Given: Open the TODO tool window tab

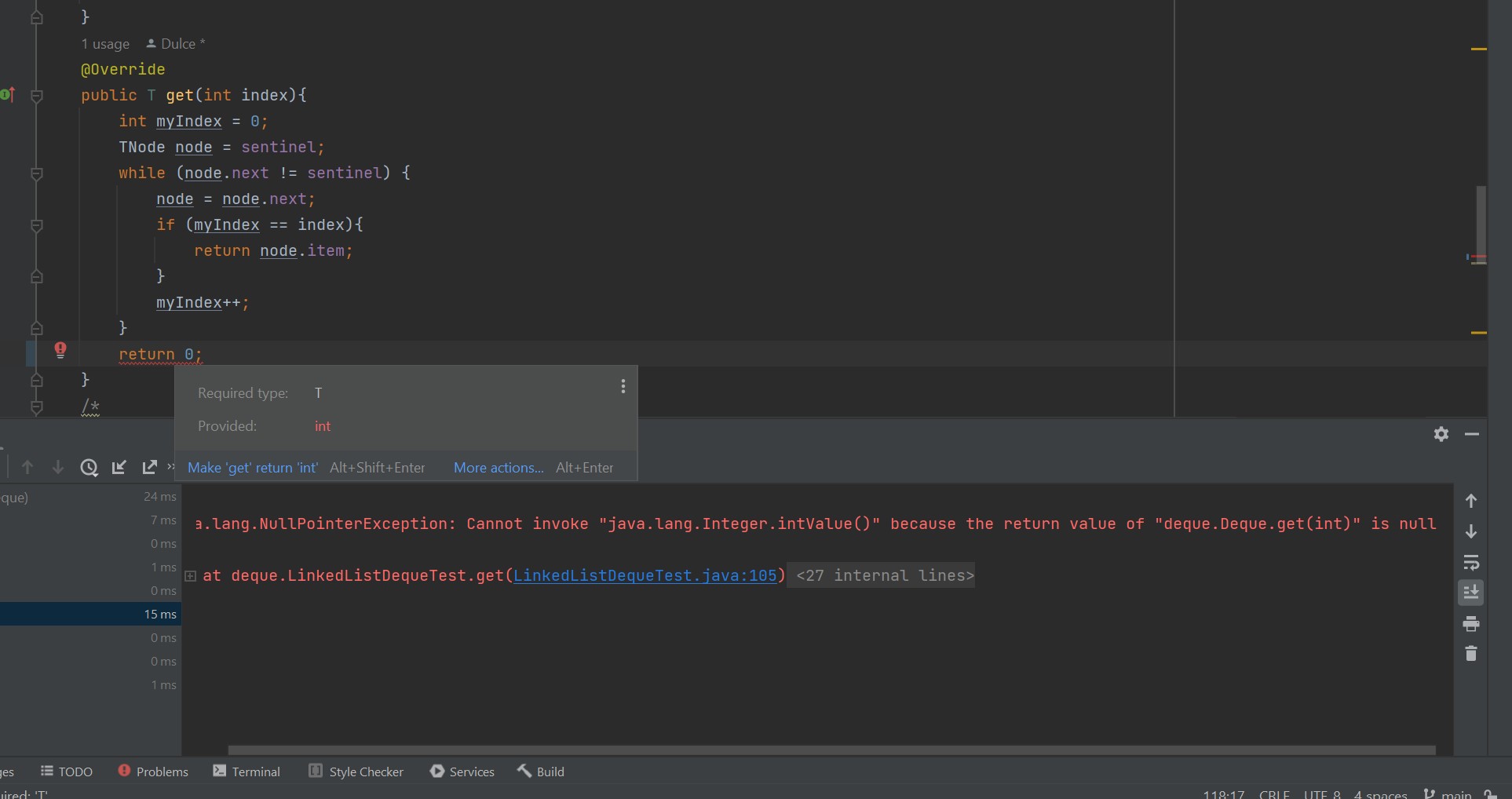Looking at the screenshot, I should (x=67, y=772).
